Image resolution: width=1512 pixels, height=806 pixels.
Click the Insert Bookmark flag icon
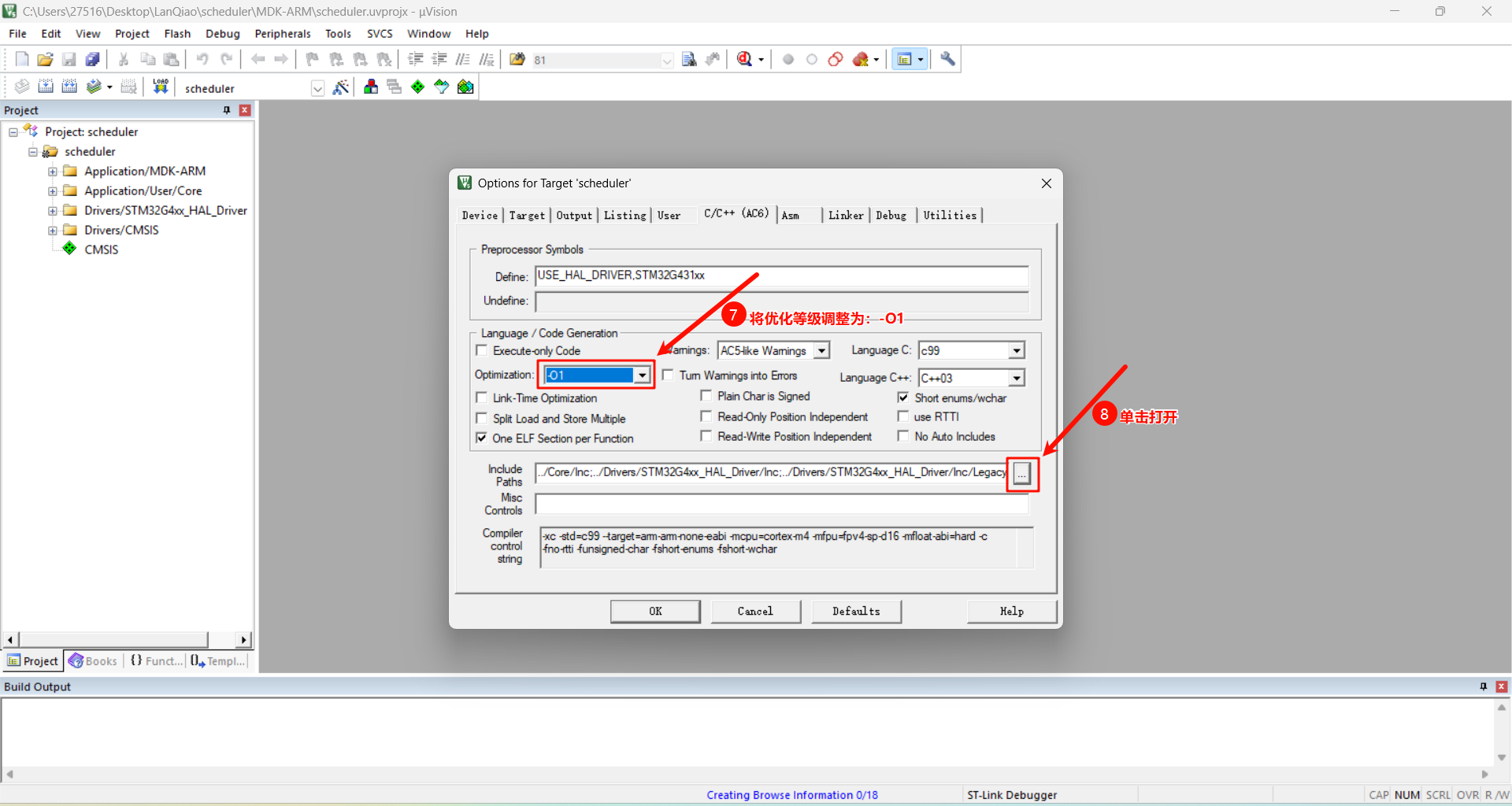point(313,59)
